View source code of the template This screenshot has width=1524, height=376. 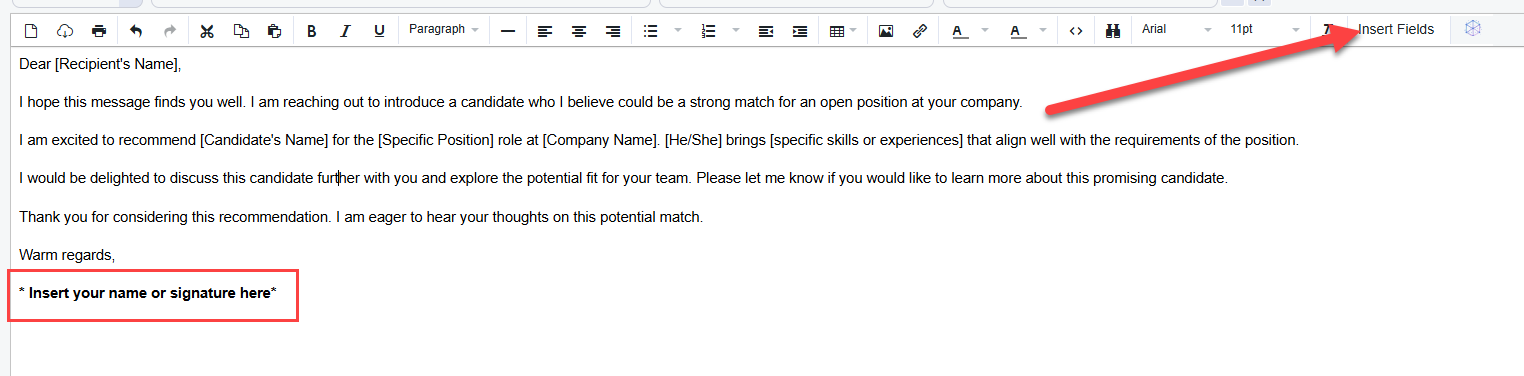pos(1076,31)
